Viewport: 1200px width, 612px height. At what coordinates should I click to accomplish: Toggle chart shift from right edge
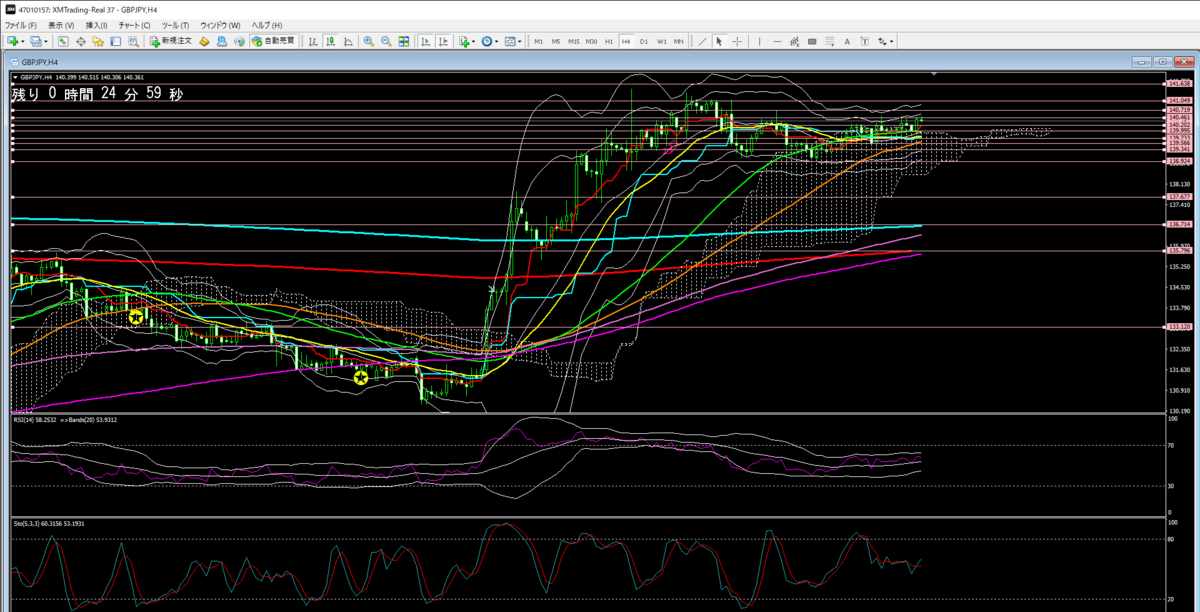pos(443,41)
